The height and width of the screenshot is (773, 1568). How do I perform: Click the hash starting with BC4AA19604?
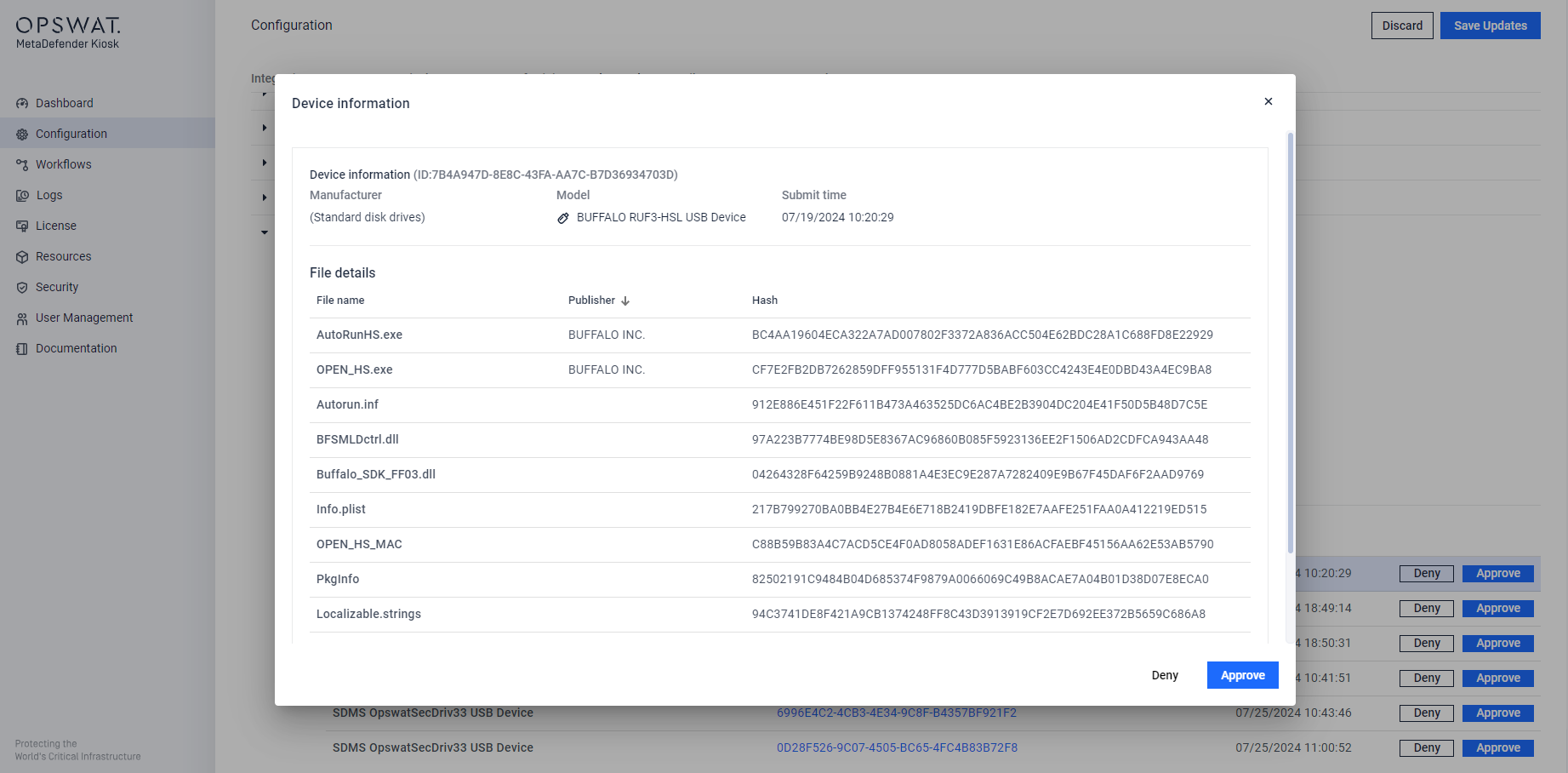coord(983,335)
